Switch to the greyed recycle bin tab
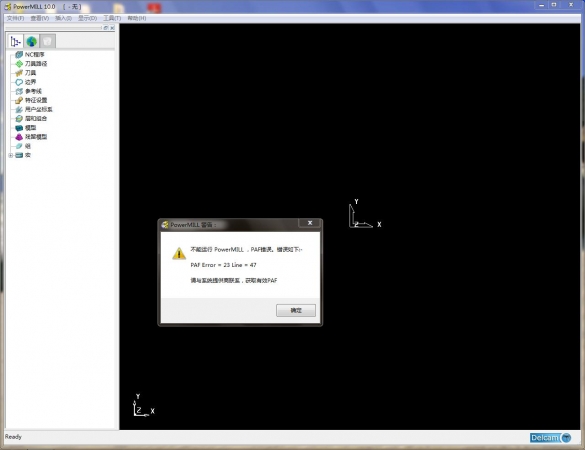This screenshot has width=585, height=450. [47, 41]
